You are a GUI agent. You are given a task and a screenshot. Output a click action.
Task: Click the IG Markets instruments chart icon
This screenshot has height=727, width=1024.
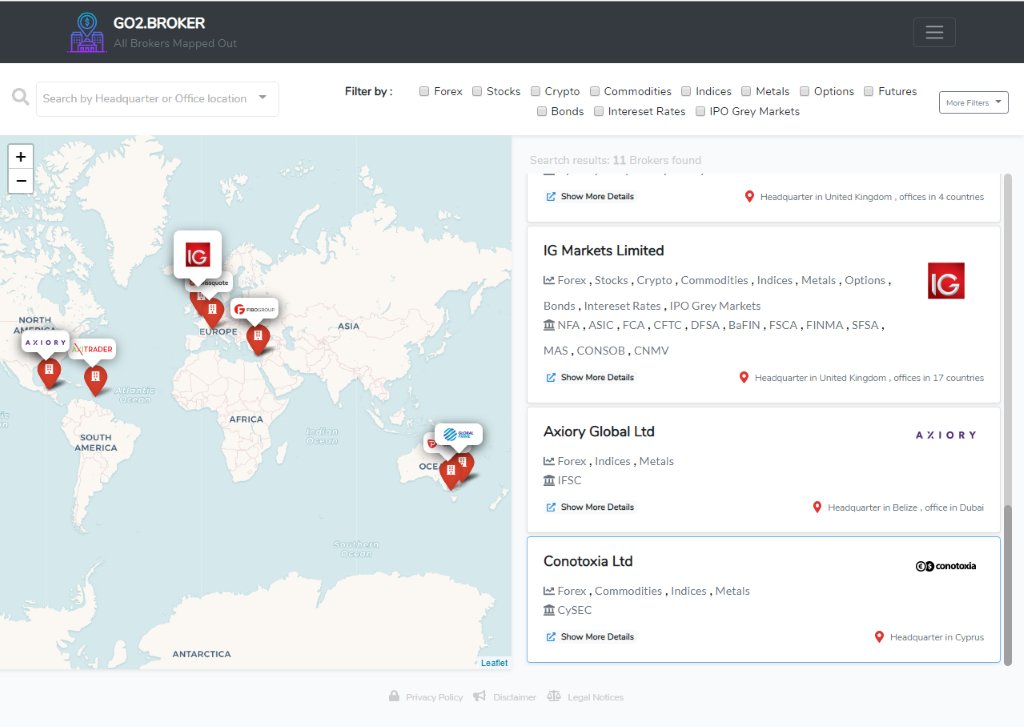(x=549, y=280)
